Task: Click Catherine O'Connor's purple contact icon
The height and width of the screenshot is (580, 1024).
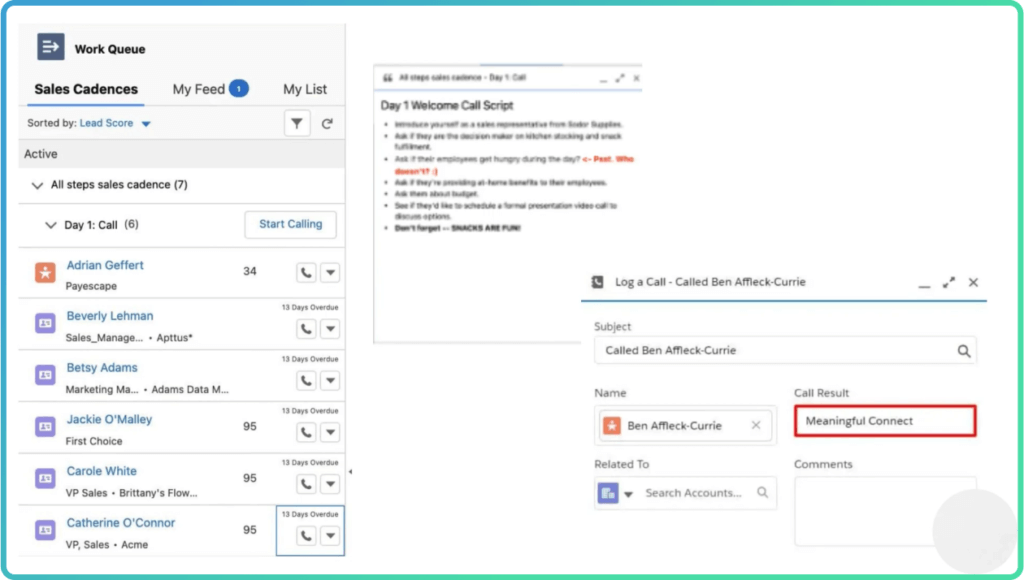Action: point(45,530)
